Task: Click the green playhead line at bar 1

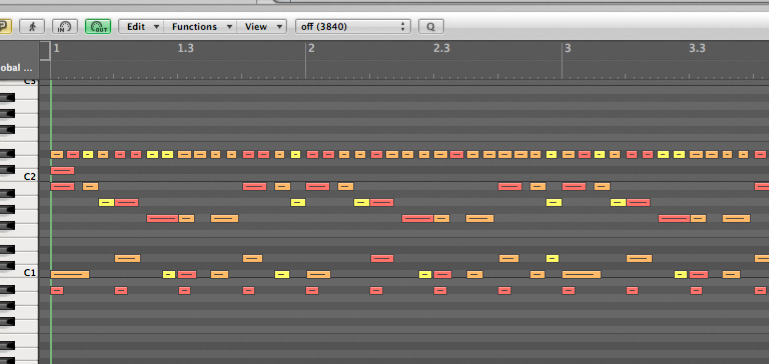Action: click(51, 221)
